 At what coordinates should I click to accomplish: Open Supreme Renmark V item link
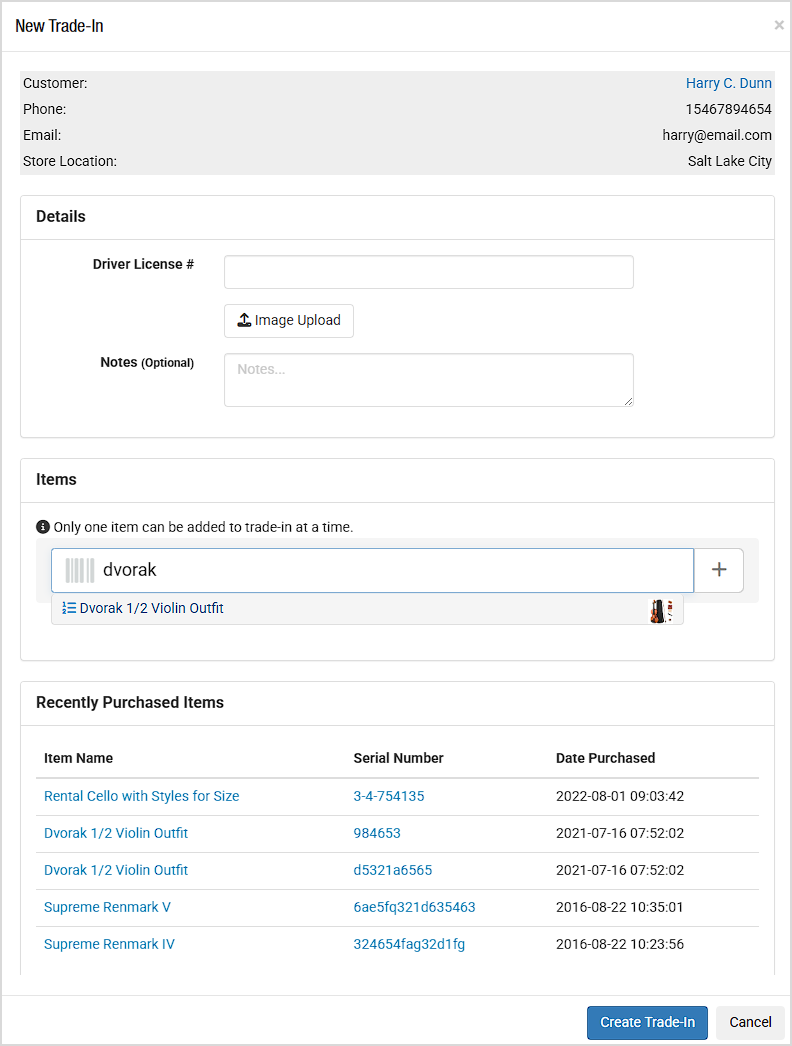[x=107, y=907]
